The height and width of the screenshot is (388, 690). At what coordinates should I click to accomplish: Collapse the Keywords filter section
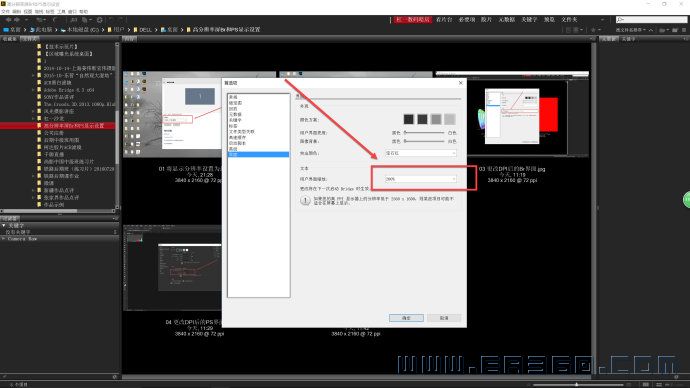pos(4,225)
